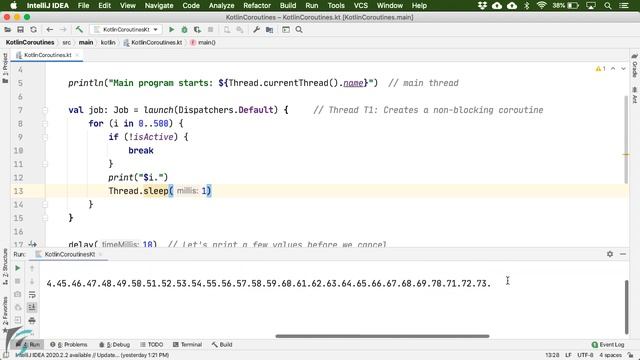
Task: Go to previous highlighted error arrow
Action: 613,69
